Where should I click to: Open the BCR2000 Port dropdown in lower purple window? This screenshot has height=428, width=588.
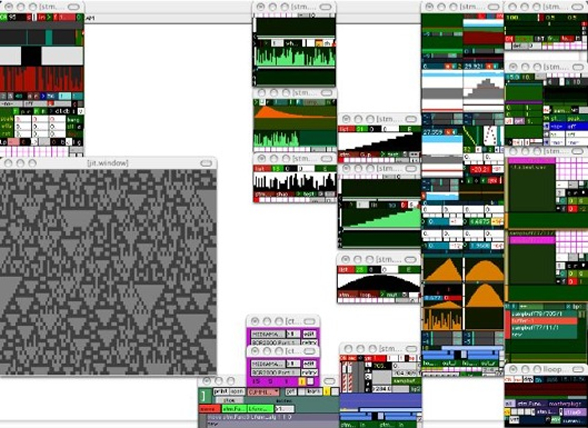275,372
